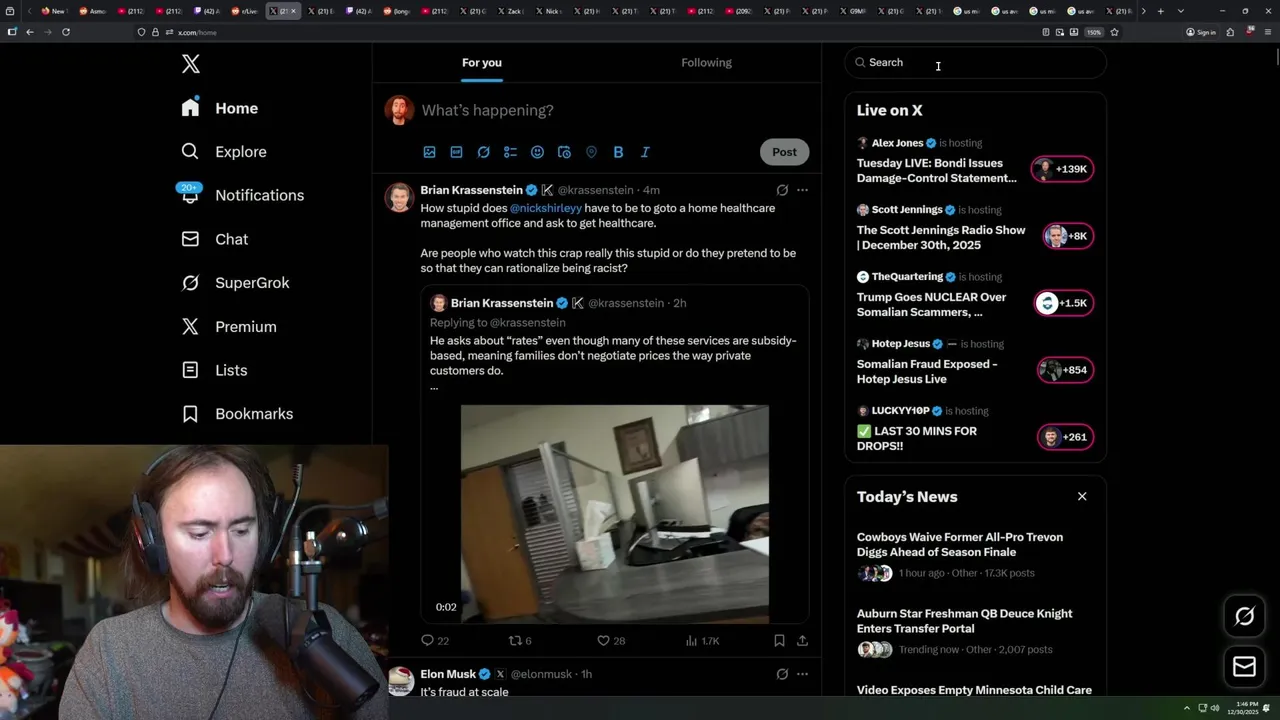Bookmark this page with star icon
The width and height of the screenshot is (1280, 720).
pos(1114,32)
